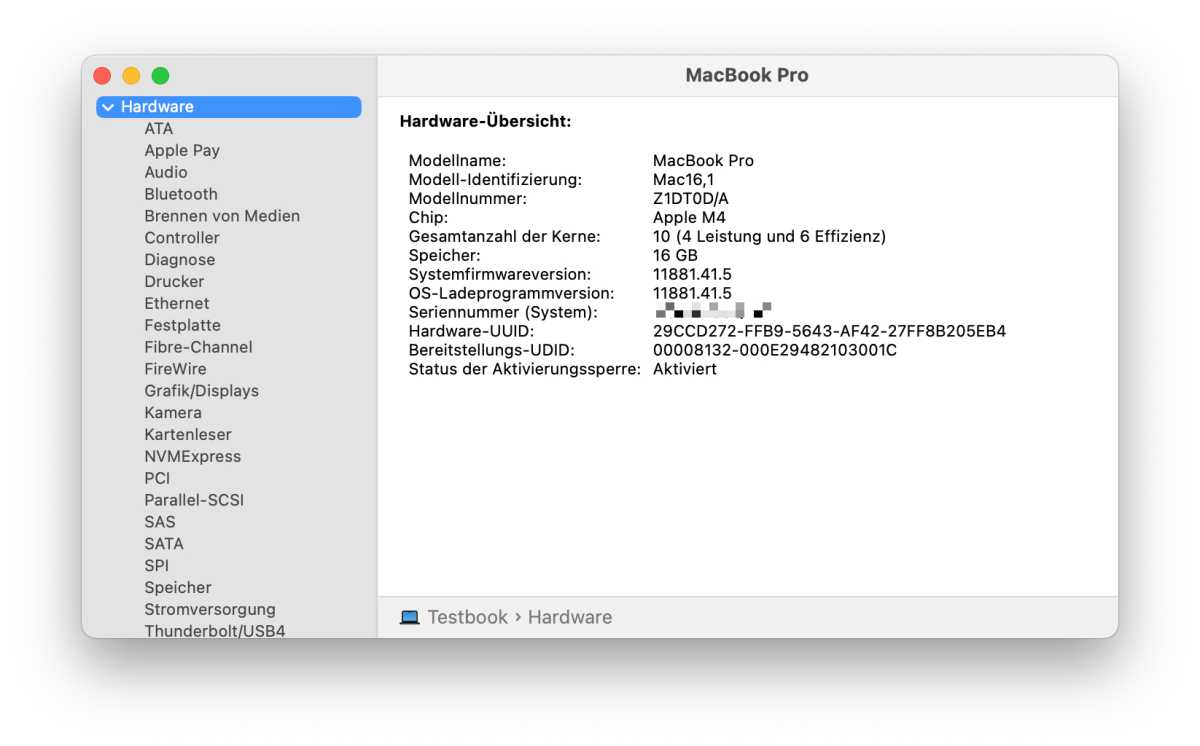Select the SATA entry
This screenshot has width=1200, height=746.
[x=164, y=544]
